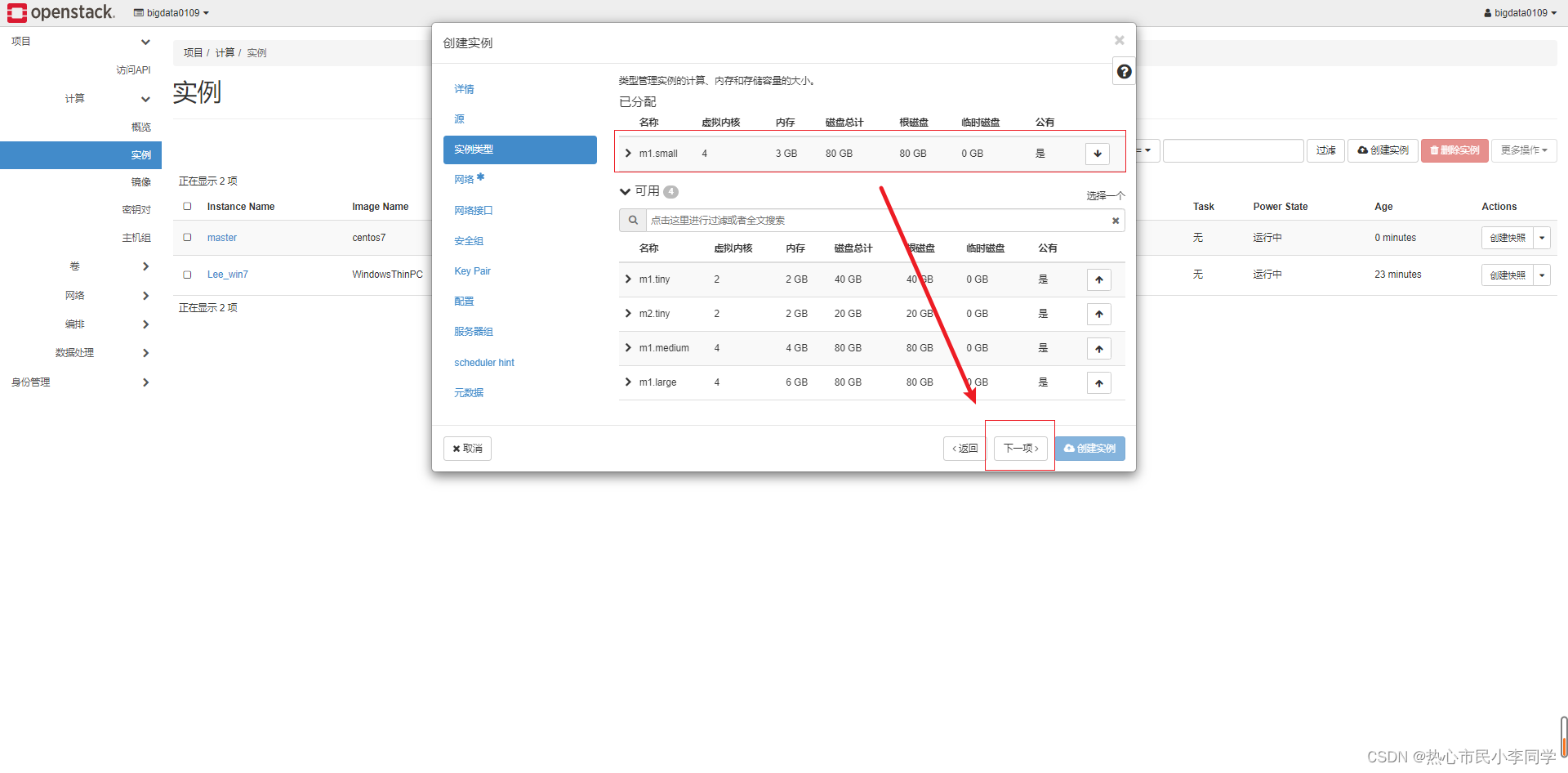
Task: Check the master instance checkbox
Action: pos(187,237)
